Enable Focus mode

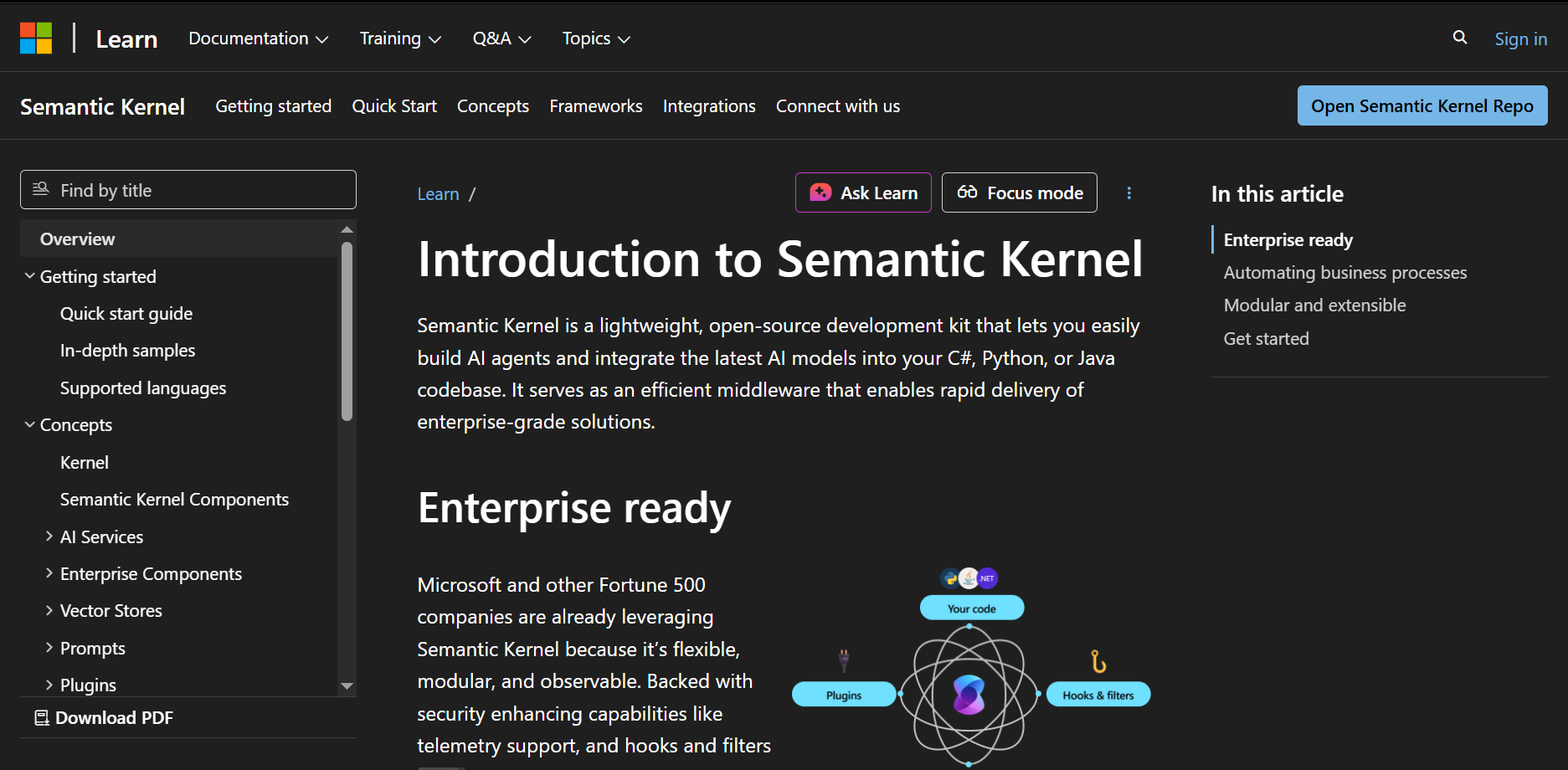(x=1019, y=193)
